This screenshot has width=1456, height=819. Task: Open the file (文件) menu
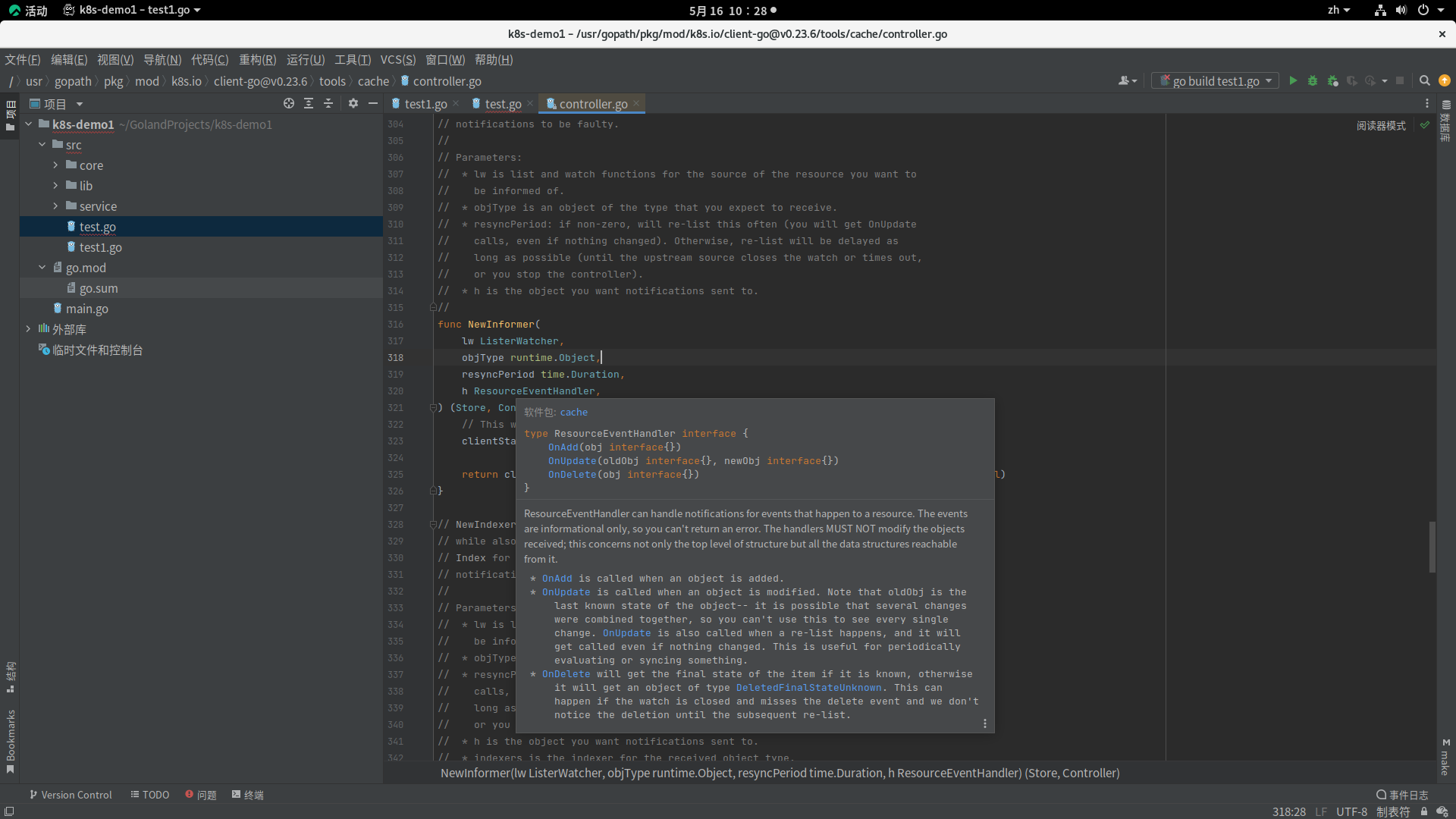point(23,60)
